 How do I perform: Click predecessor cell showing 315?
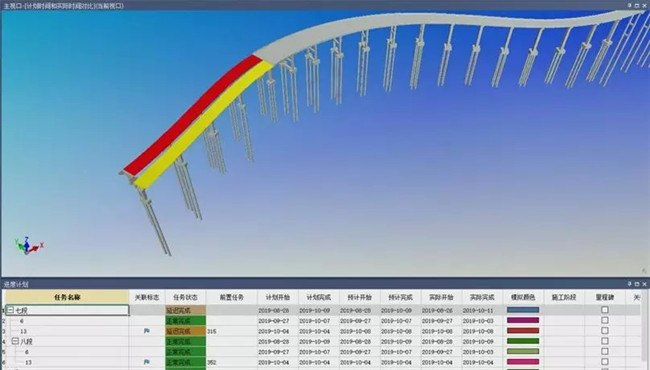pyautogui.click(x=232, y=331)
